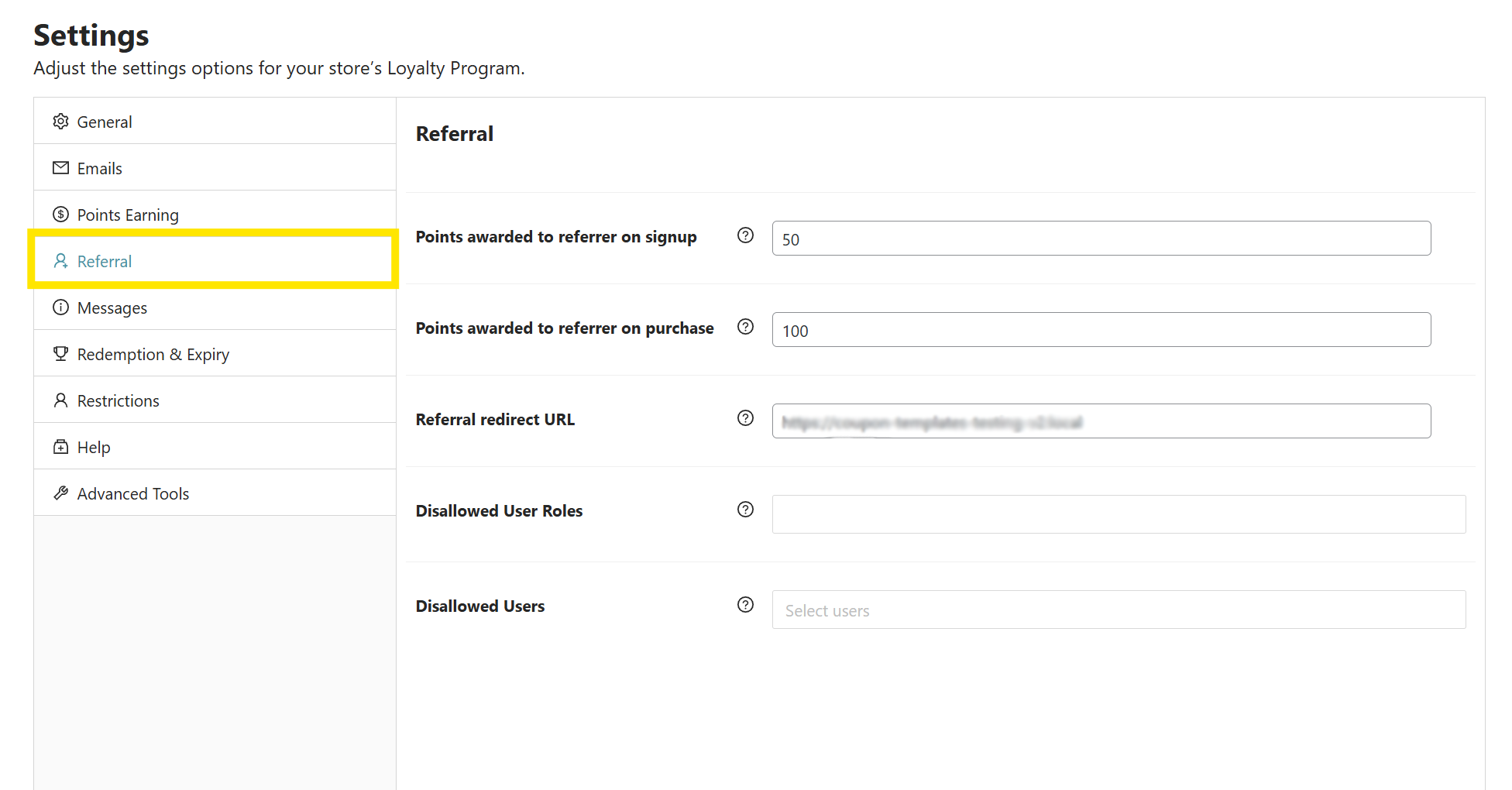The height and width of the screenshot is (790, 1512).
Task: Click the 'Disallowed Users' label
Action: coord(480,606)
